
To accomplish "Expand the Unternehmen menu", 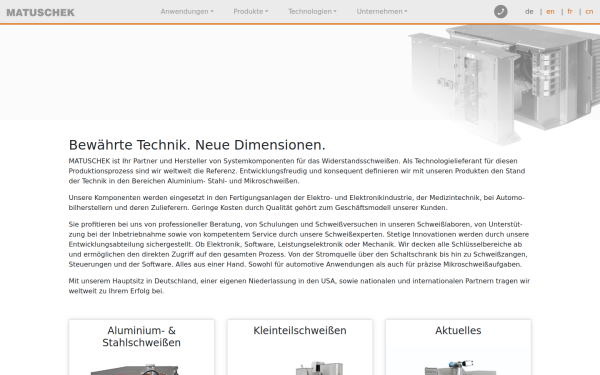I will (382, 11).
